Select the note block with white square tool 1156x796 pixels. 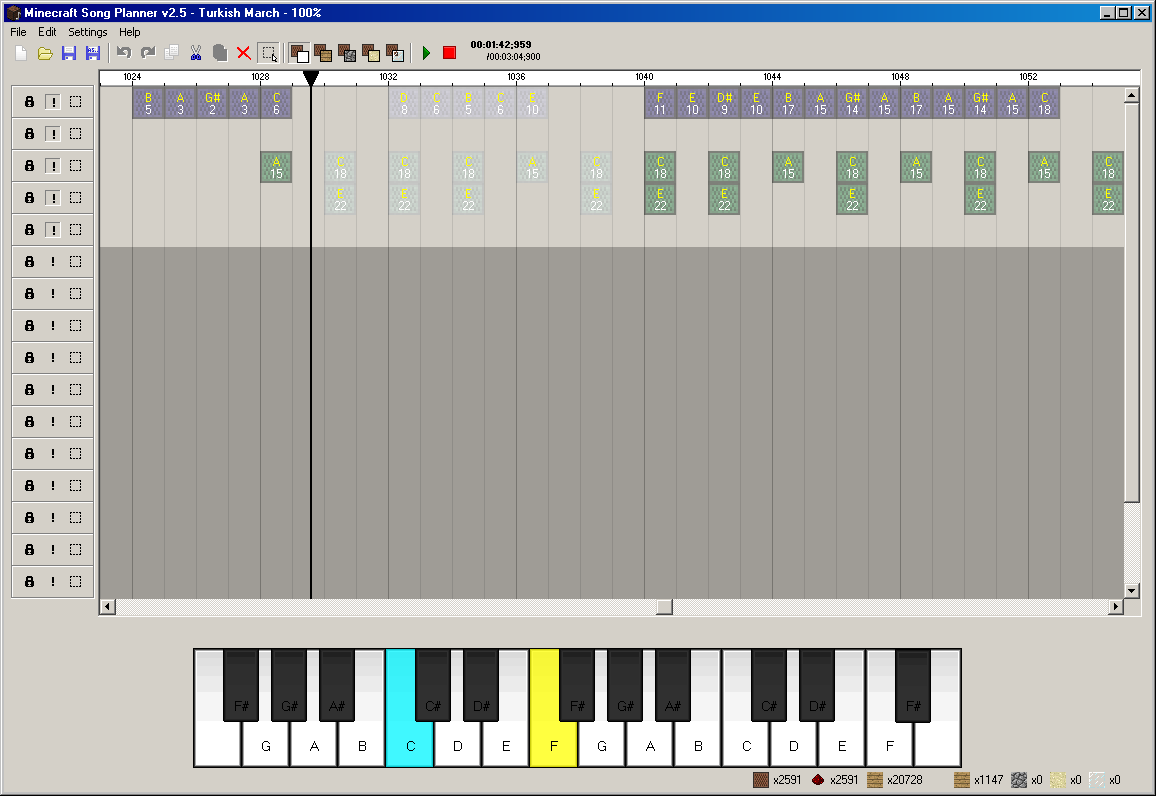[x=299, y=53]
